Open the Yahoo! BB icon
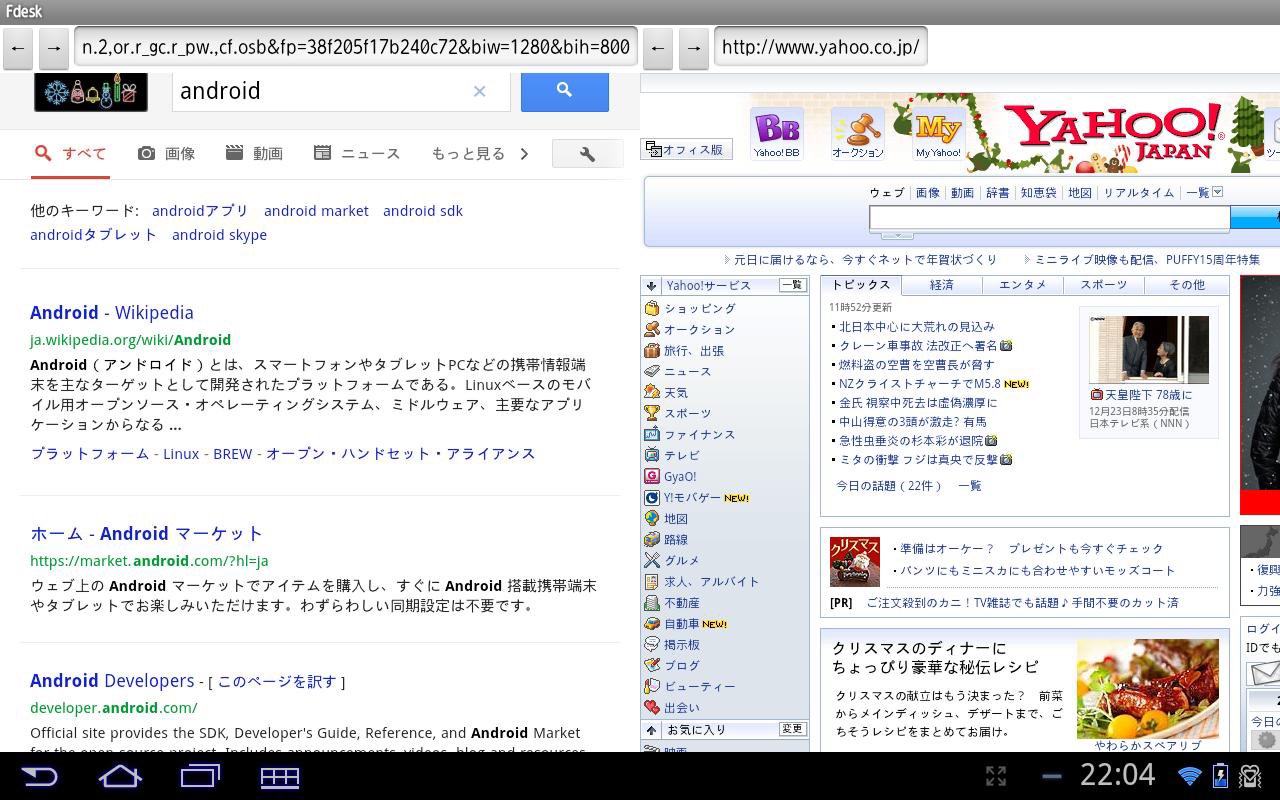Screen dimensions: 1280x800 (x=777, y=134)
